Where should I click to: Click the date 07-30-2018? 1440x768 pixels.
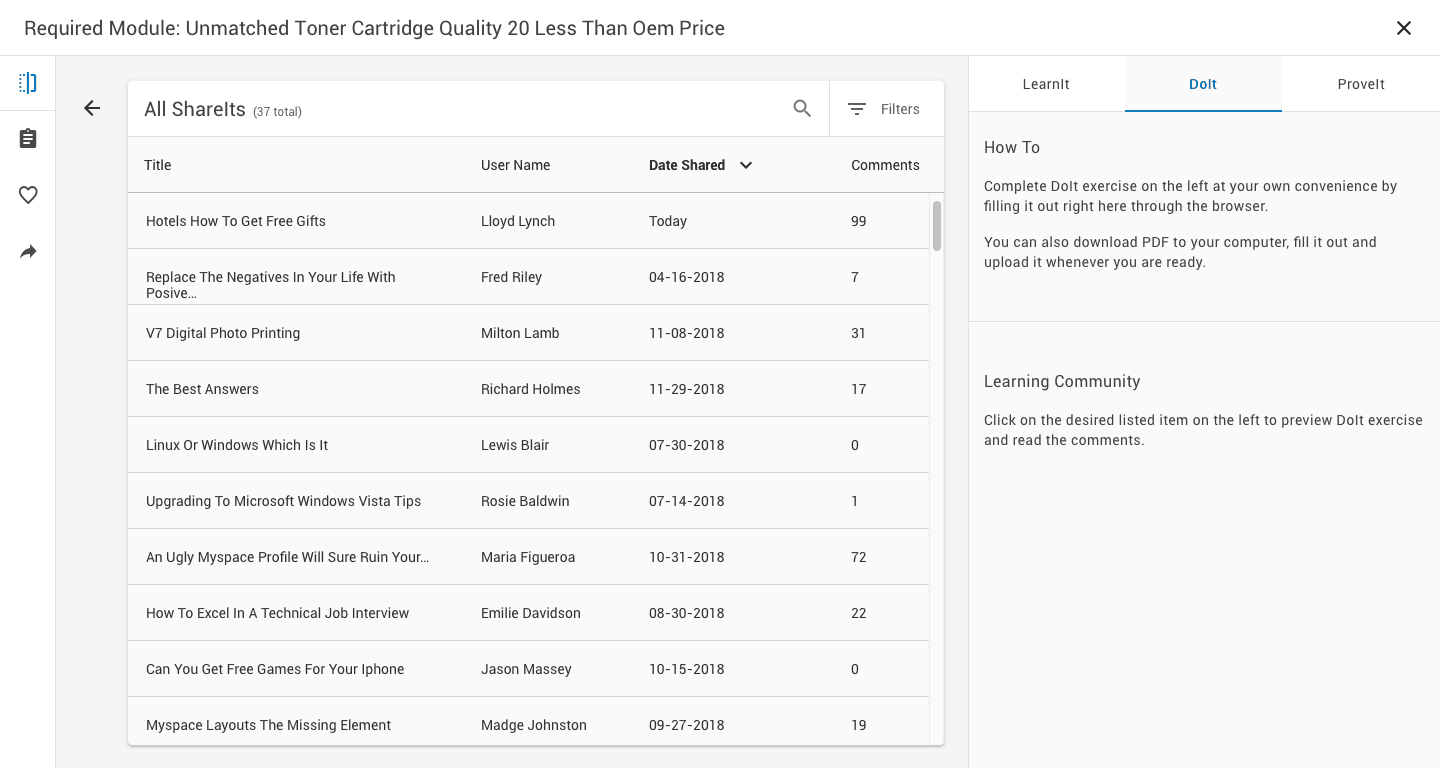click(687, 445)
